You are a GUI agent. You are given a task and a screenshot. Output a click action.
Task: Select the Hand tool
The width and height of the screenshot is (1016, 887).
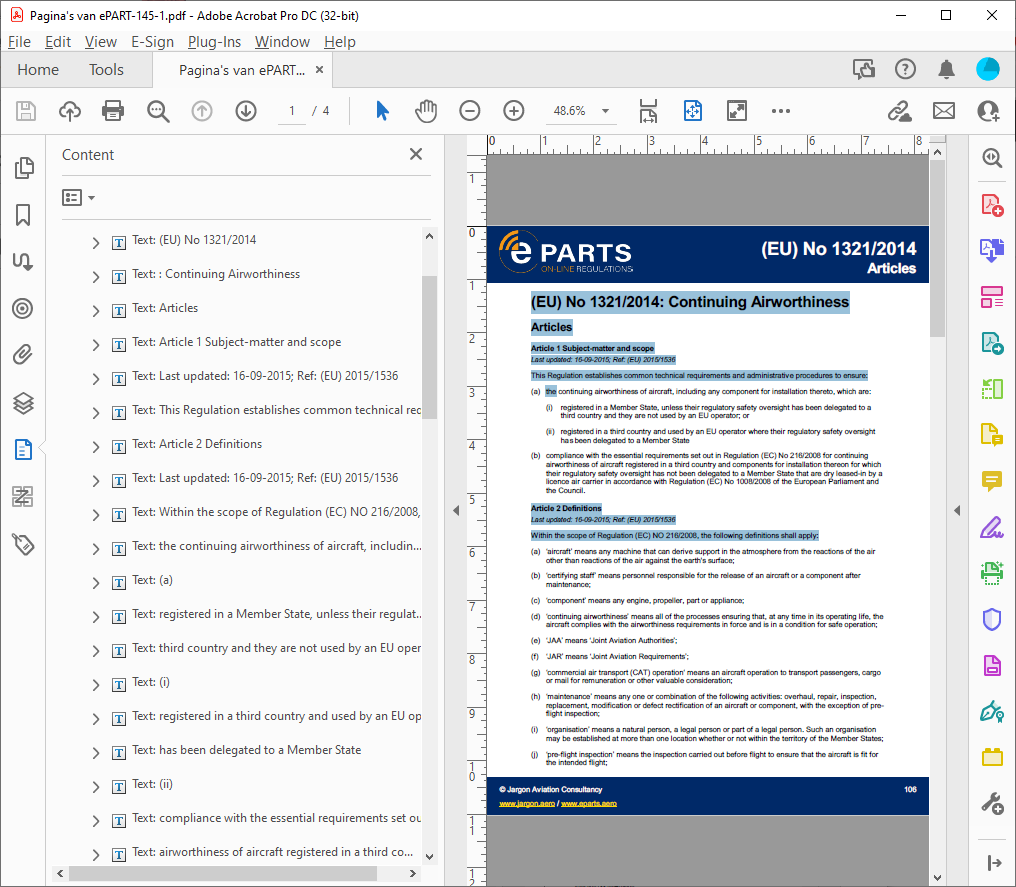point(425,111)
